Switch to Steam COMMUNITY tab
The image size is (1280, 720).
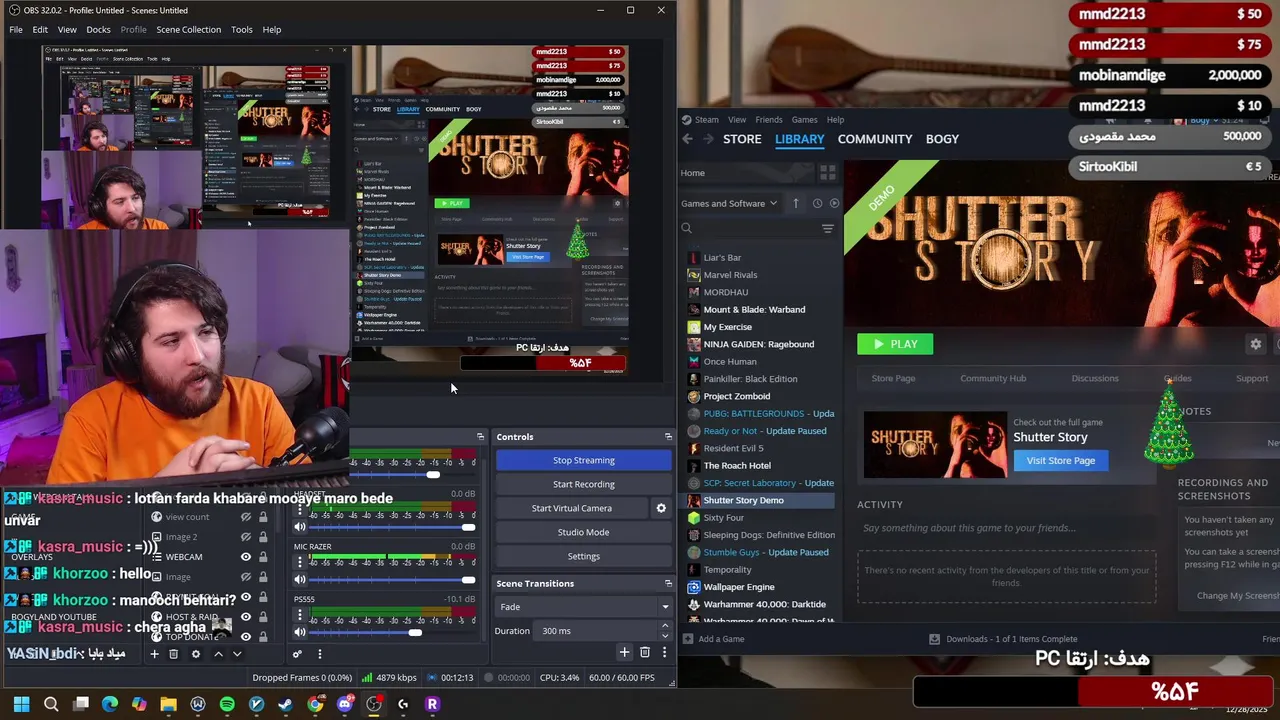pyautogui.click(x=875, y=139)
